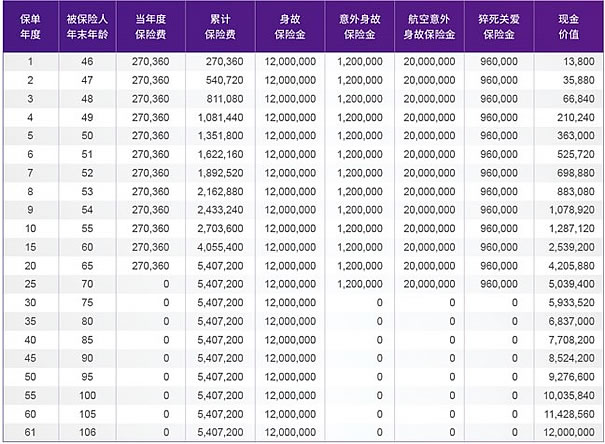Select the 意外身故保险金 column header
Image resolution: width=605 pixels, height=444 pixels.
(x=358, y=25)
